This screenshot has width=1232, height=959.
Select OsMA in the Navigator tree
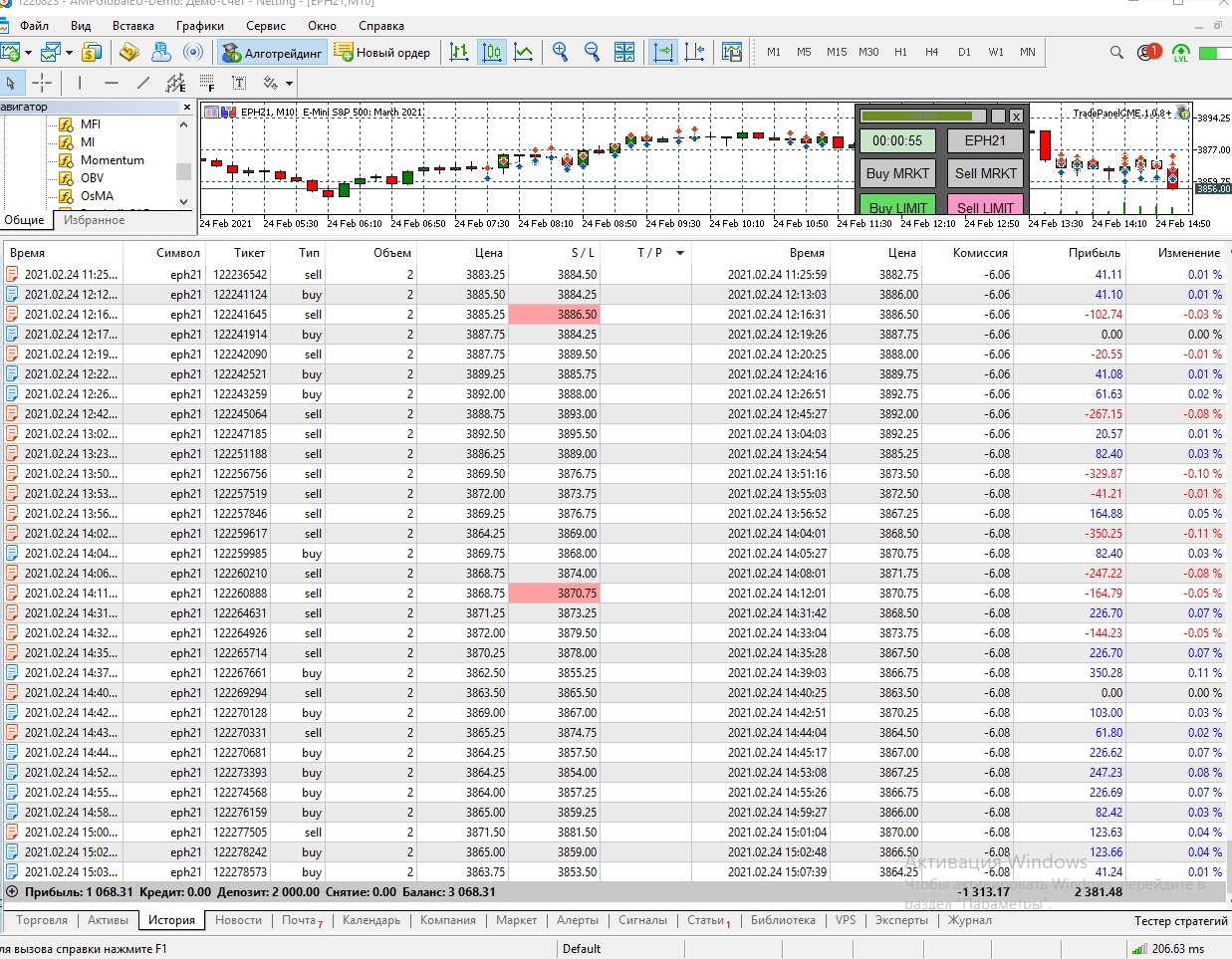[x=98, y=196]
